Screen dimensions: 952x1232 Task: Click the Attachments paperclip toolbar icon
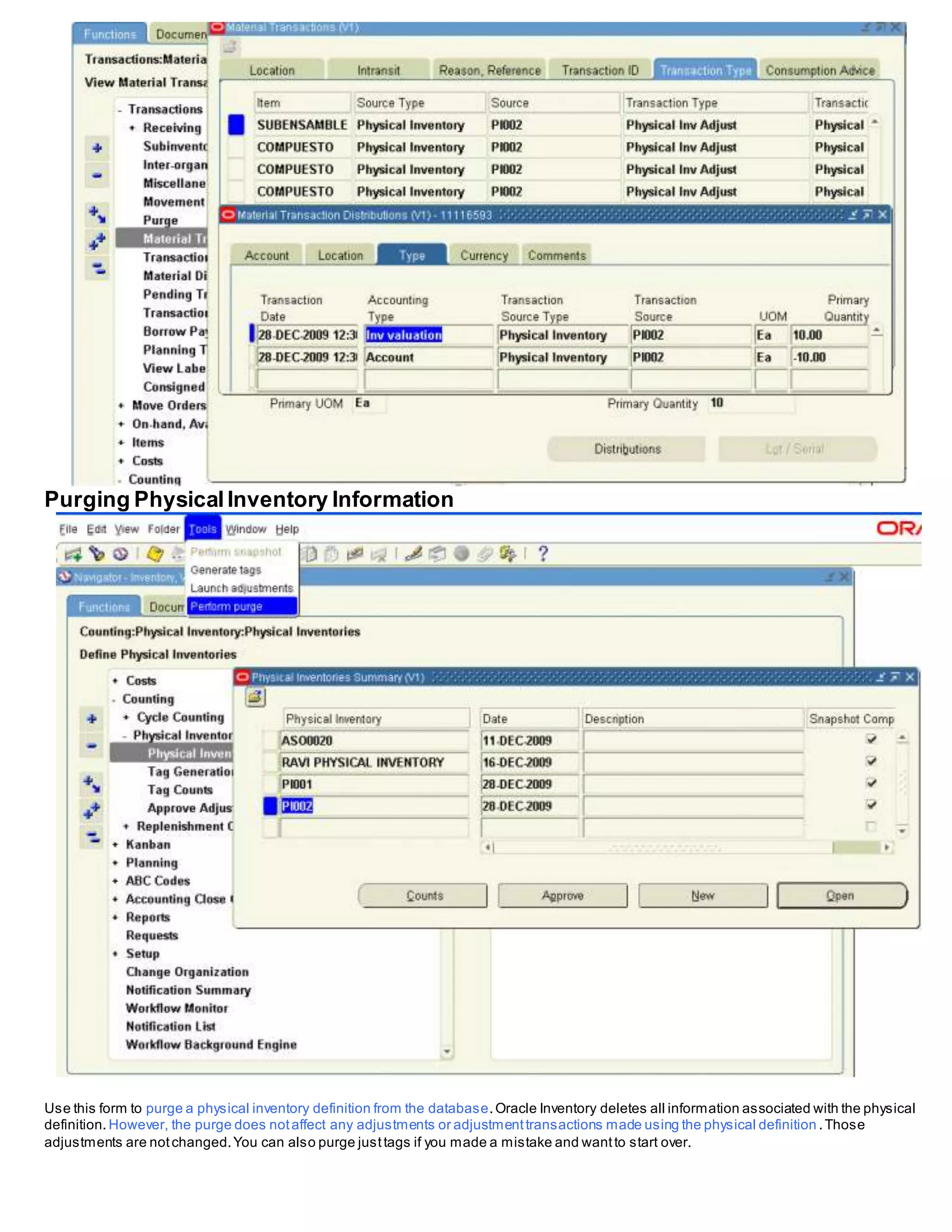pyautogui.click(x=484, y=554)
